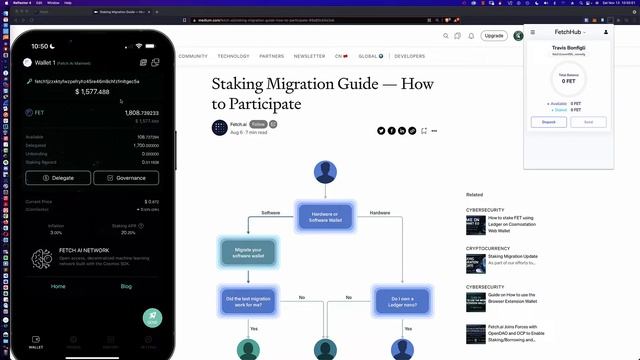
Task: Open a new browser tab with plus button
Action: point(157,12)
